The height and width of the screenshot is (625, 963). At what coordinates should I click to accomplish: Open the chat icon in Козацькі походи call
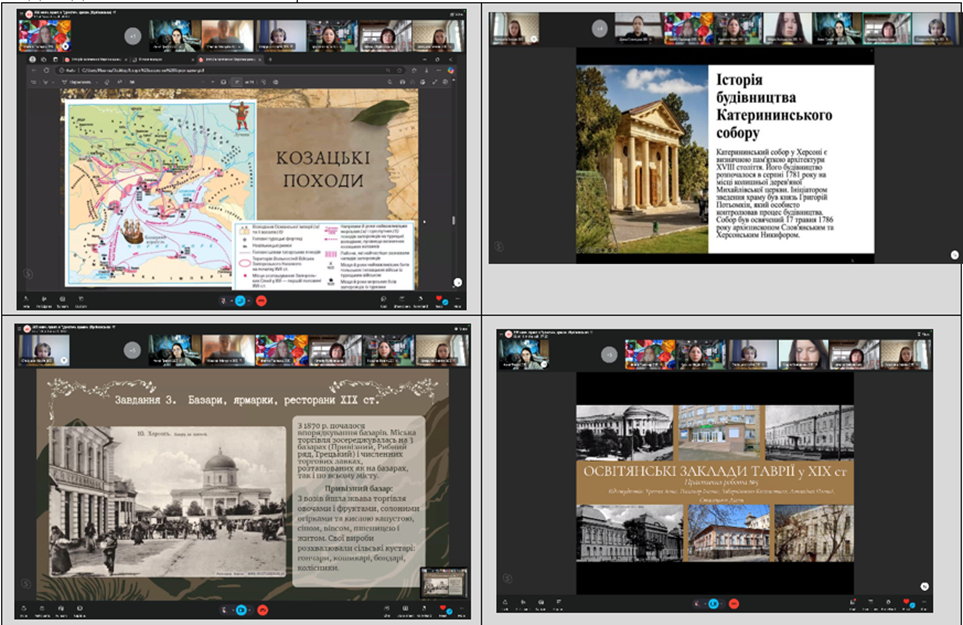pyautogui.click(x=383, y=299)
